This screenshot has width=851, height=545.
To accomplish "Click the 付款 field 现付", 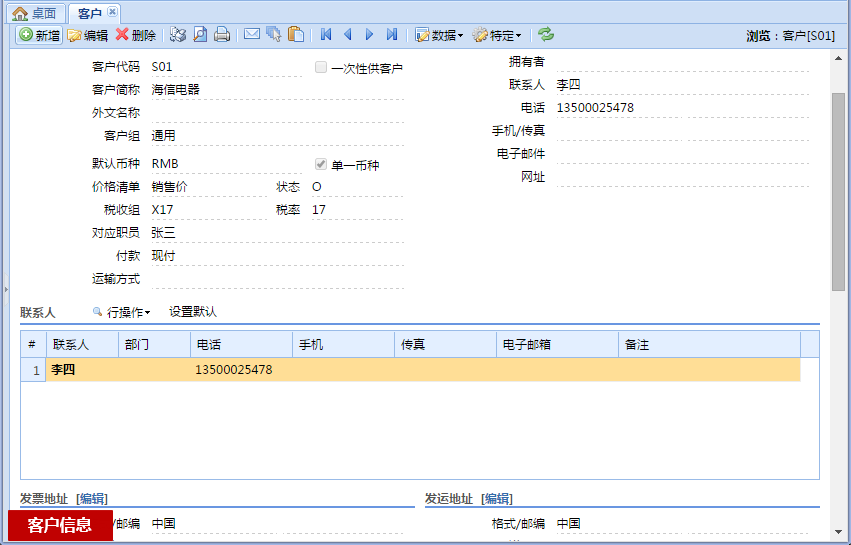I will pos(277,256).
